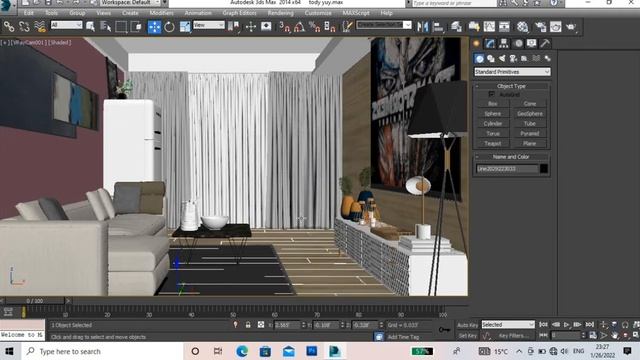The width and height of the screenshot is (640, 360).
Task: Toggle the 3D Snaps button
Action: tap(284, 27)
